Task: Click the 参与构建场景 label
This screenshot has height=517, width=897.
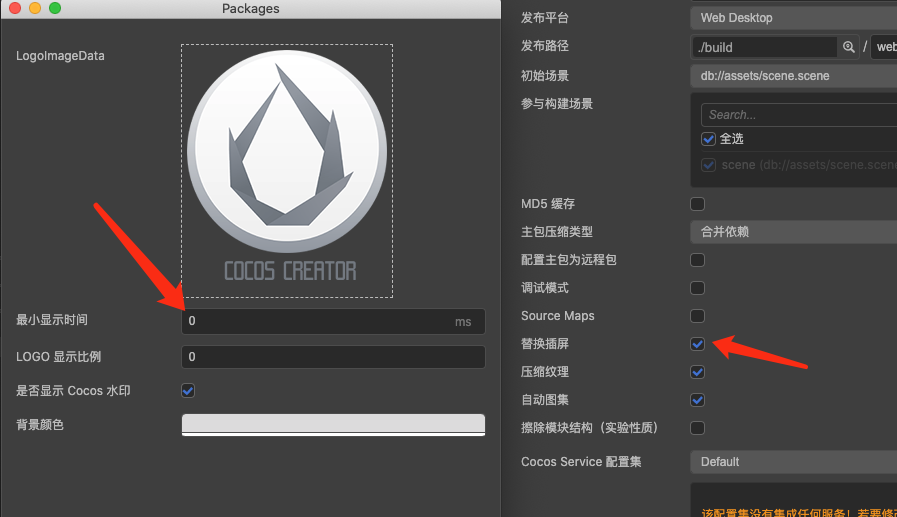Action: [x=557, y=104]
